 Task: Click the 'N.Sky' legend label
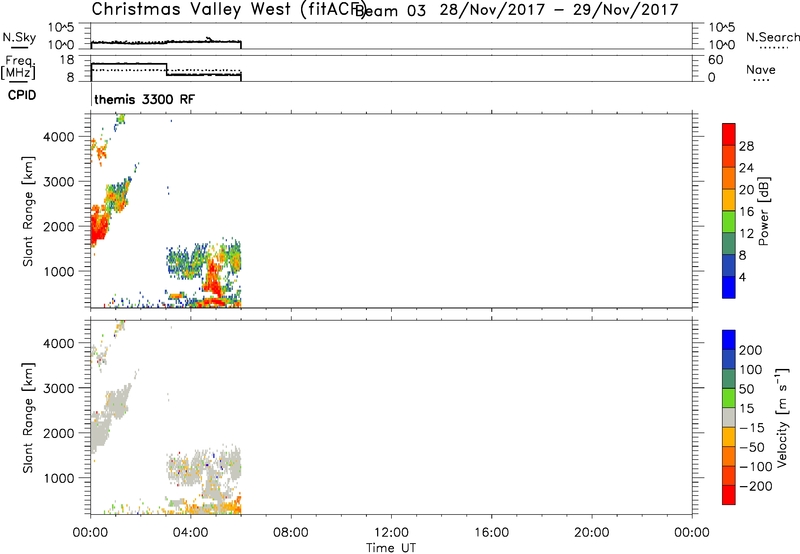pos(19,38)
